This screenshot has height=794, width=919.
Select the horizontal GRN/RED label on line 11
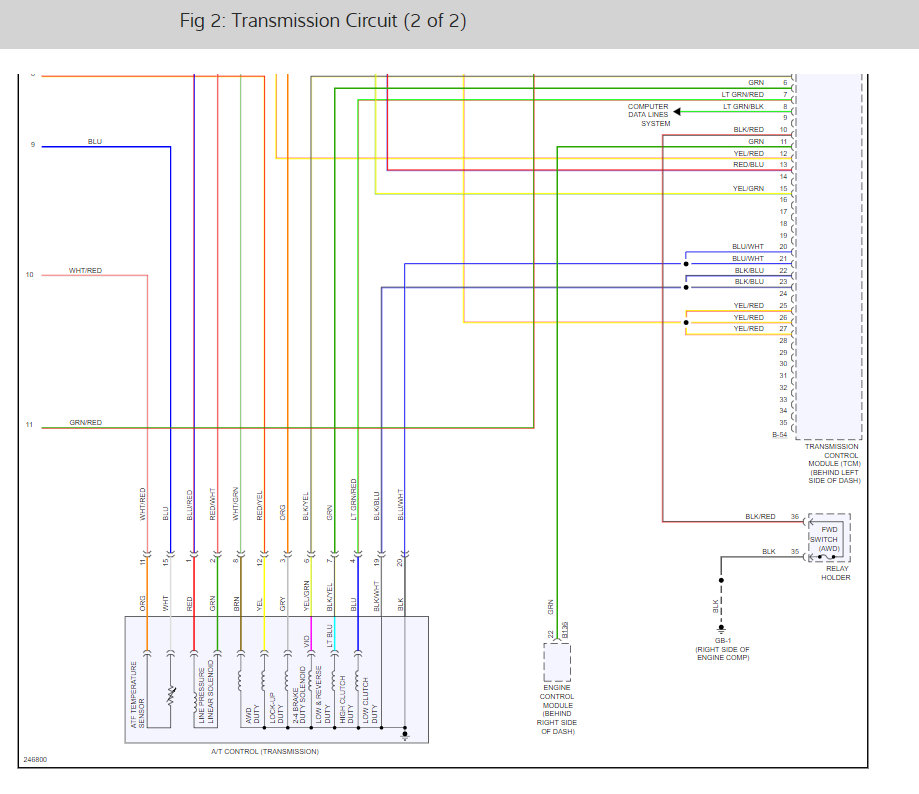(86, 422)
